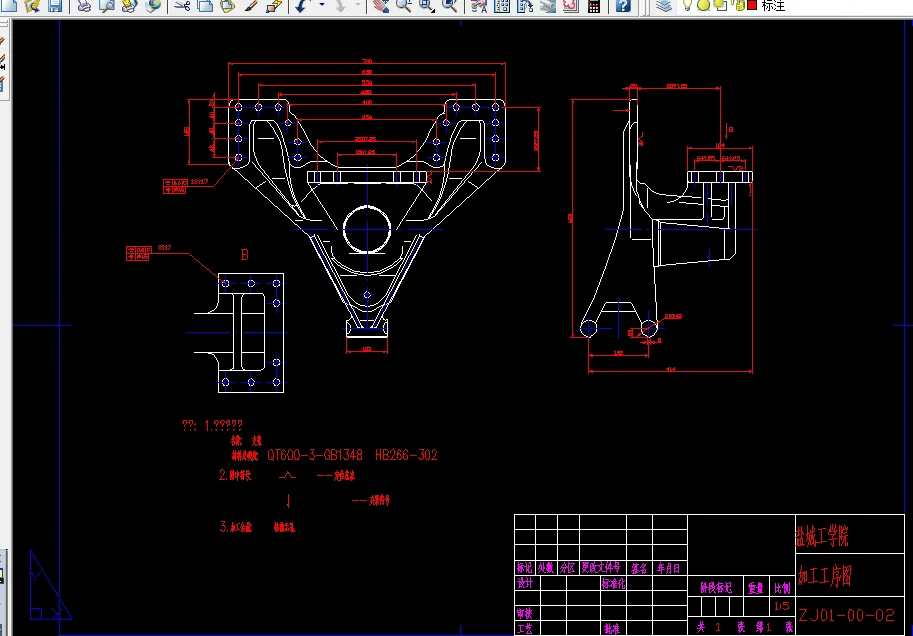The width and height of the screenshot is (913, 636).
Task: Click the 比例 header cell
Action: click(x=782, y=588)
